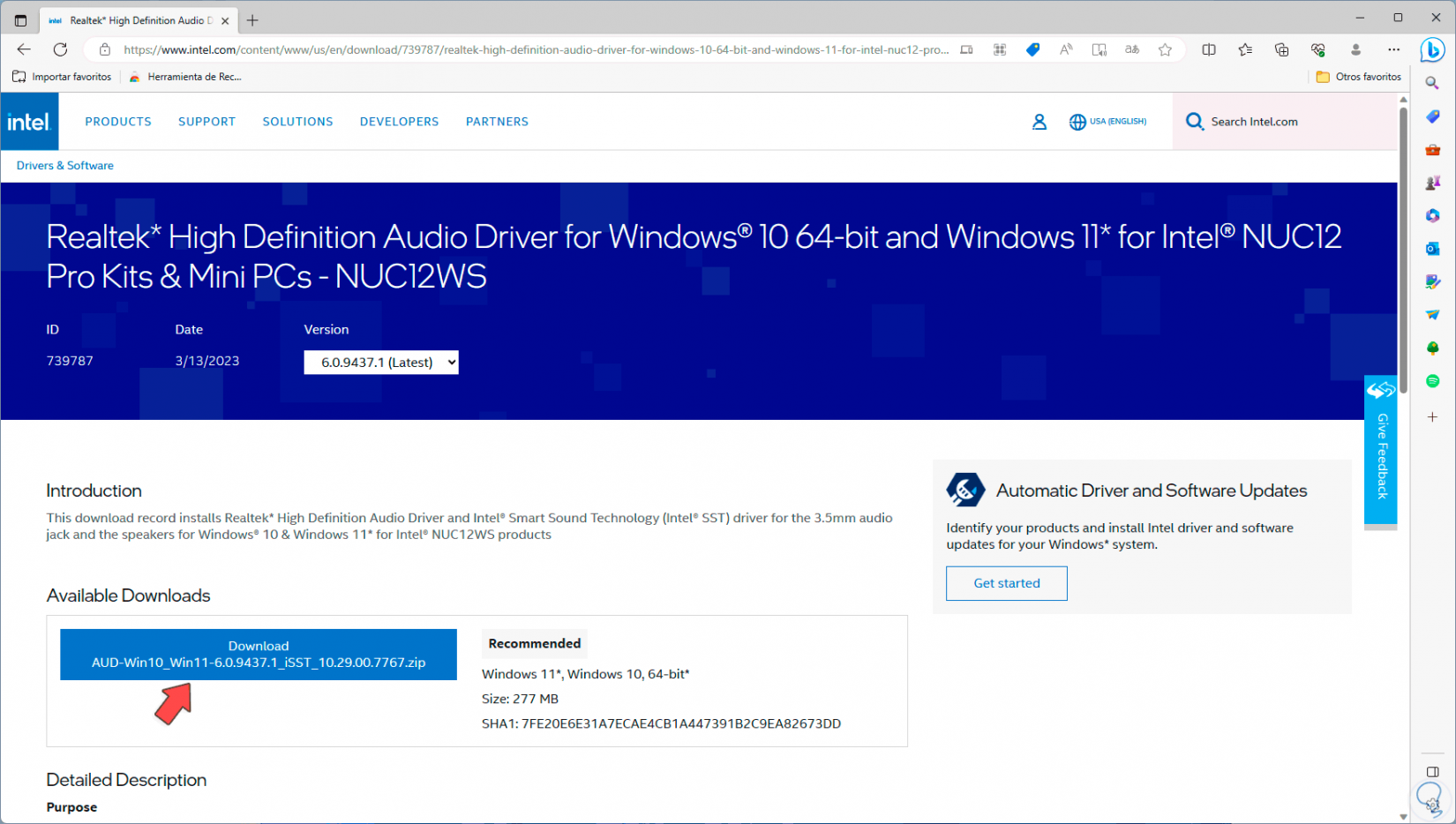Click the Recommended label
1456x824 pixels.
(535, 643)
